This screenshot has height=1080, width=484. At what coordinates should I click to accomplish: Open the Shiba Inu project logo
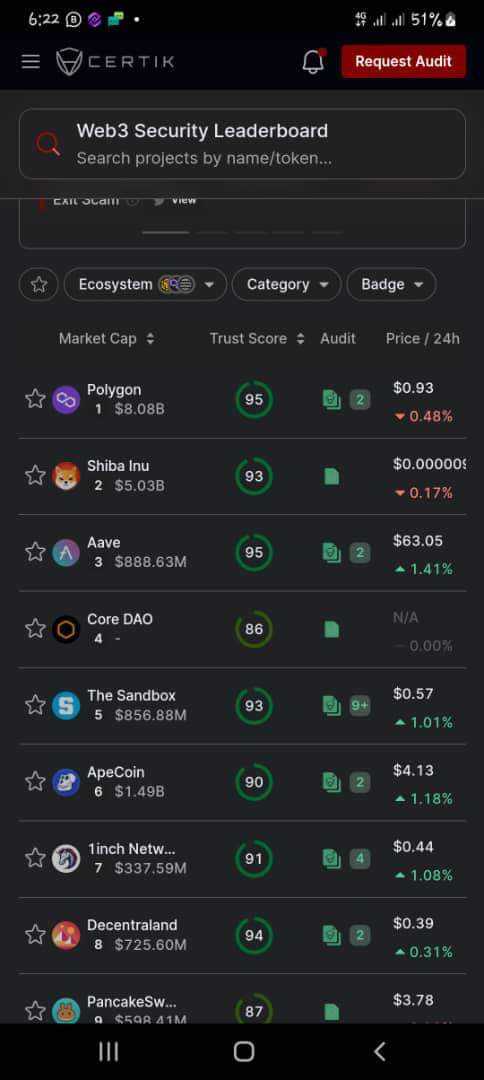[x=66, y=476]
